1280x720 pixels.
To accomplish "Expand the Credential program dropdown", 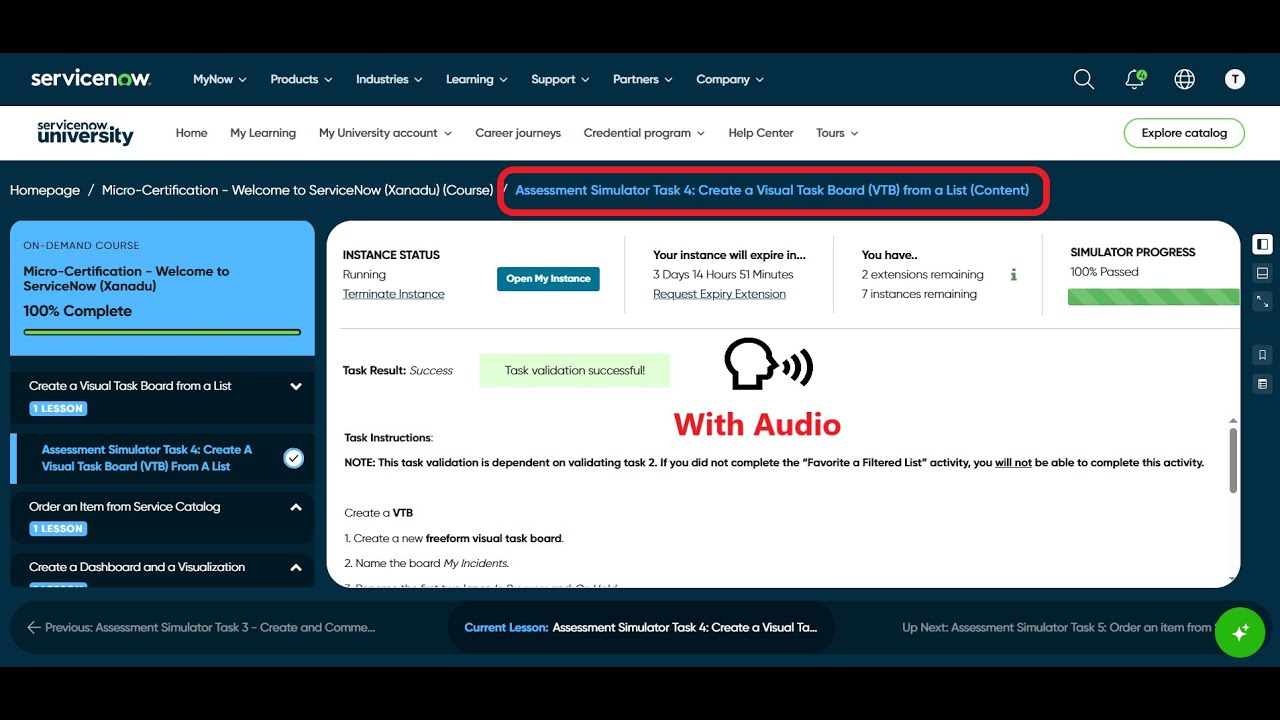I will point(644,133).
